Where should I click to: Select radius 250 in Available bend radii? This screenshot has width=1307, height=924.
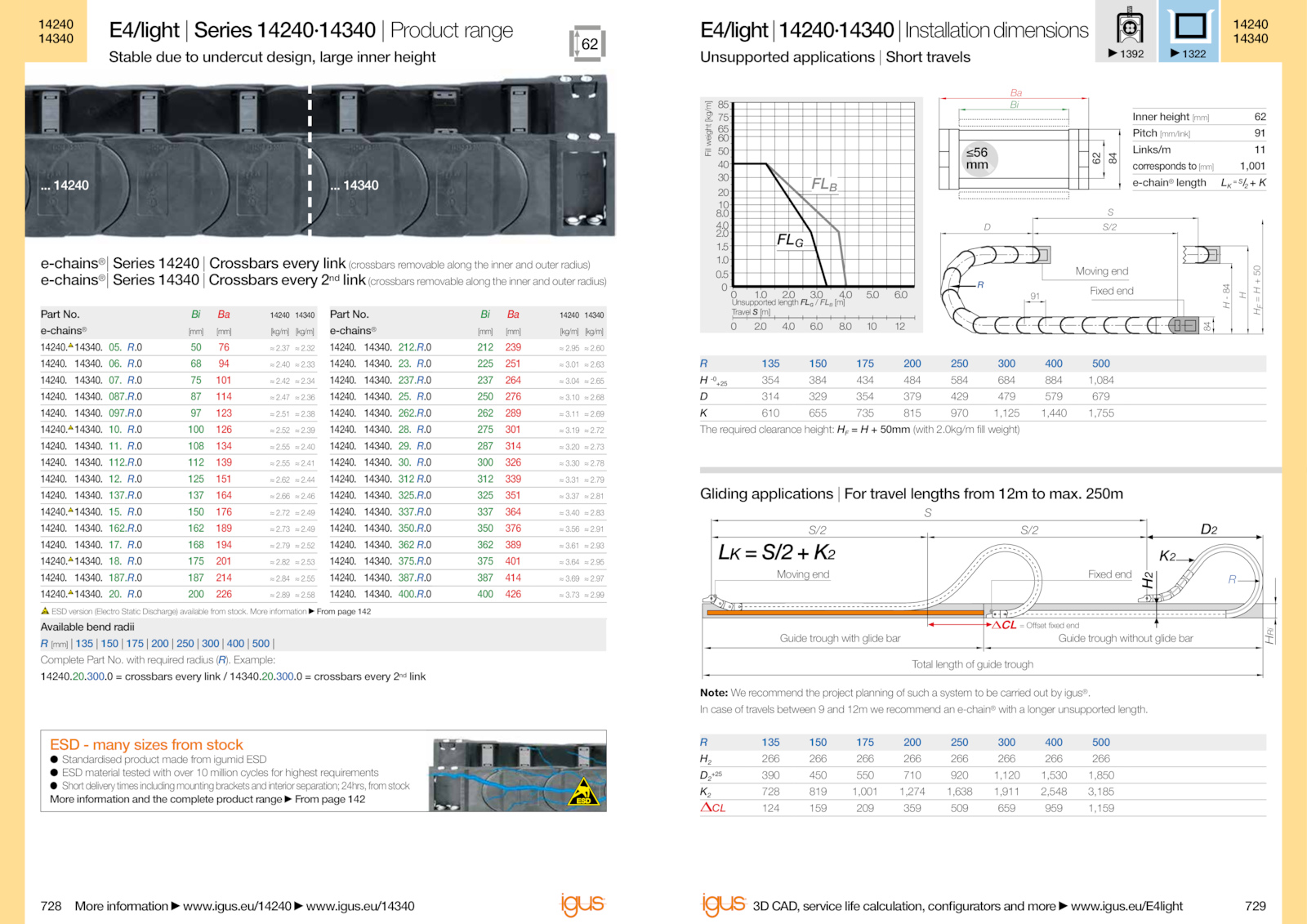(185, 644)
